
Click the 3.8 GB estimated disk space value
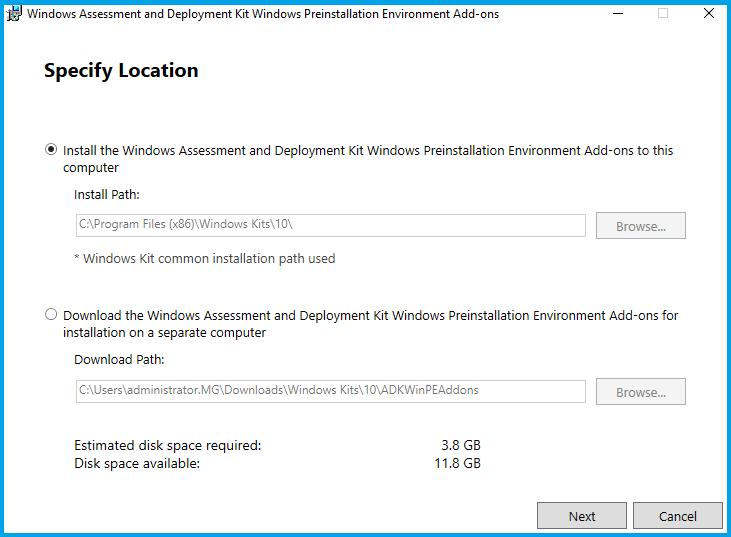(x=461, y=446)
